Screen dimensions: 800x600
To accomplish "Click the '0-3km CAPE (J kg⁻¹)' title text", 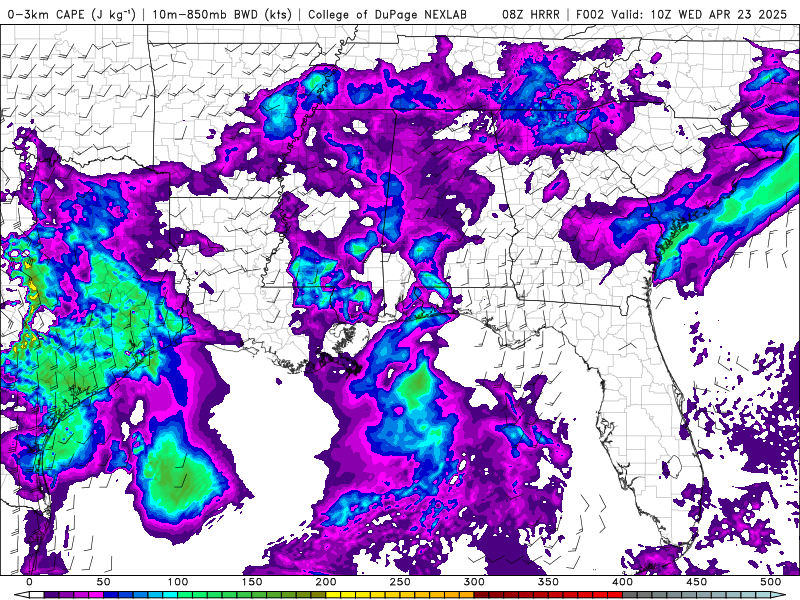I will click(x=71, y=14).
